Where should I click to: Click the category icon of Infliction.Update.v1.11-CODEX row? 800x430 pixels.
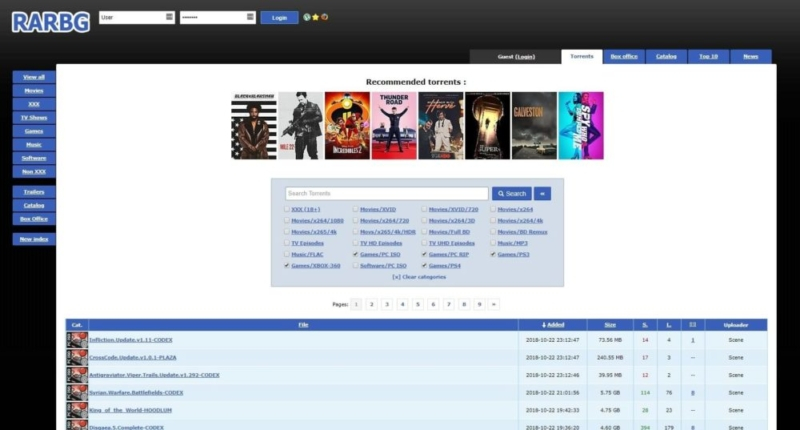tap(77, 340)
